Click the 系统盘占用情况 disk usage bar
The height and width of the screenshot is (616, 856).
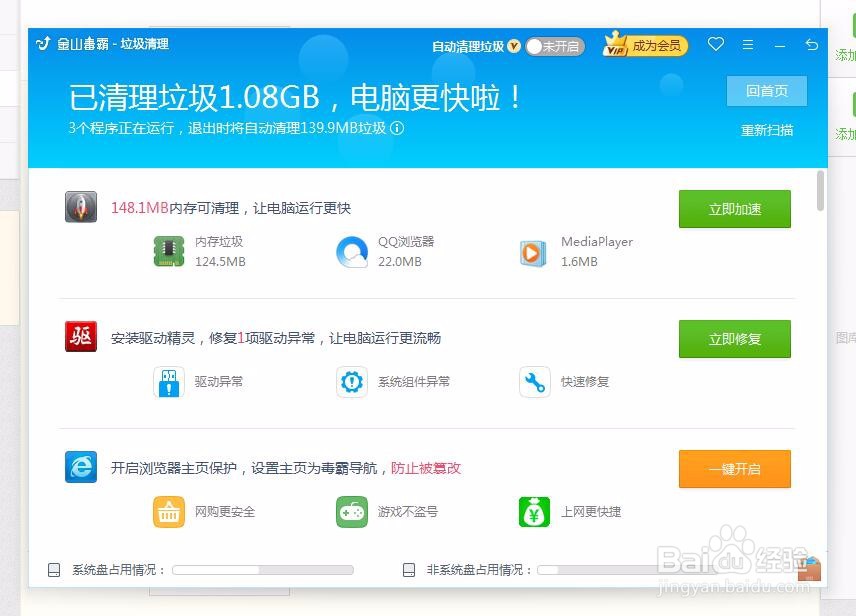(262, 570)
